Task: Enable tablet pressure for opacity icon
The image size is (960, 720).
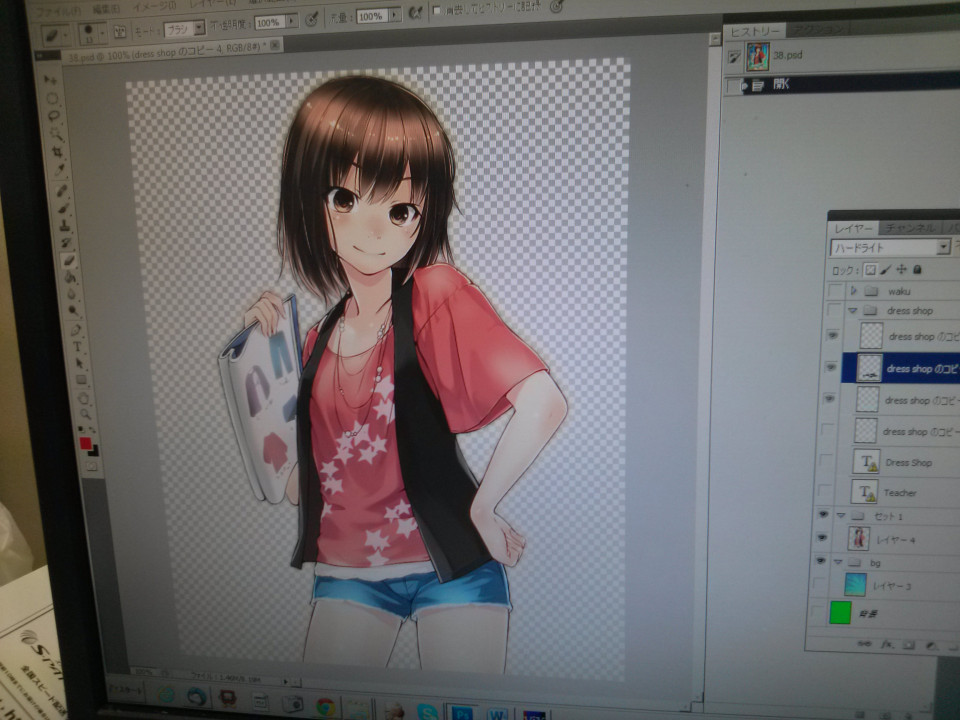Action: tap(311, 20)
